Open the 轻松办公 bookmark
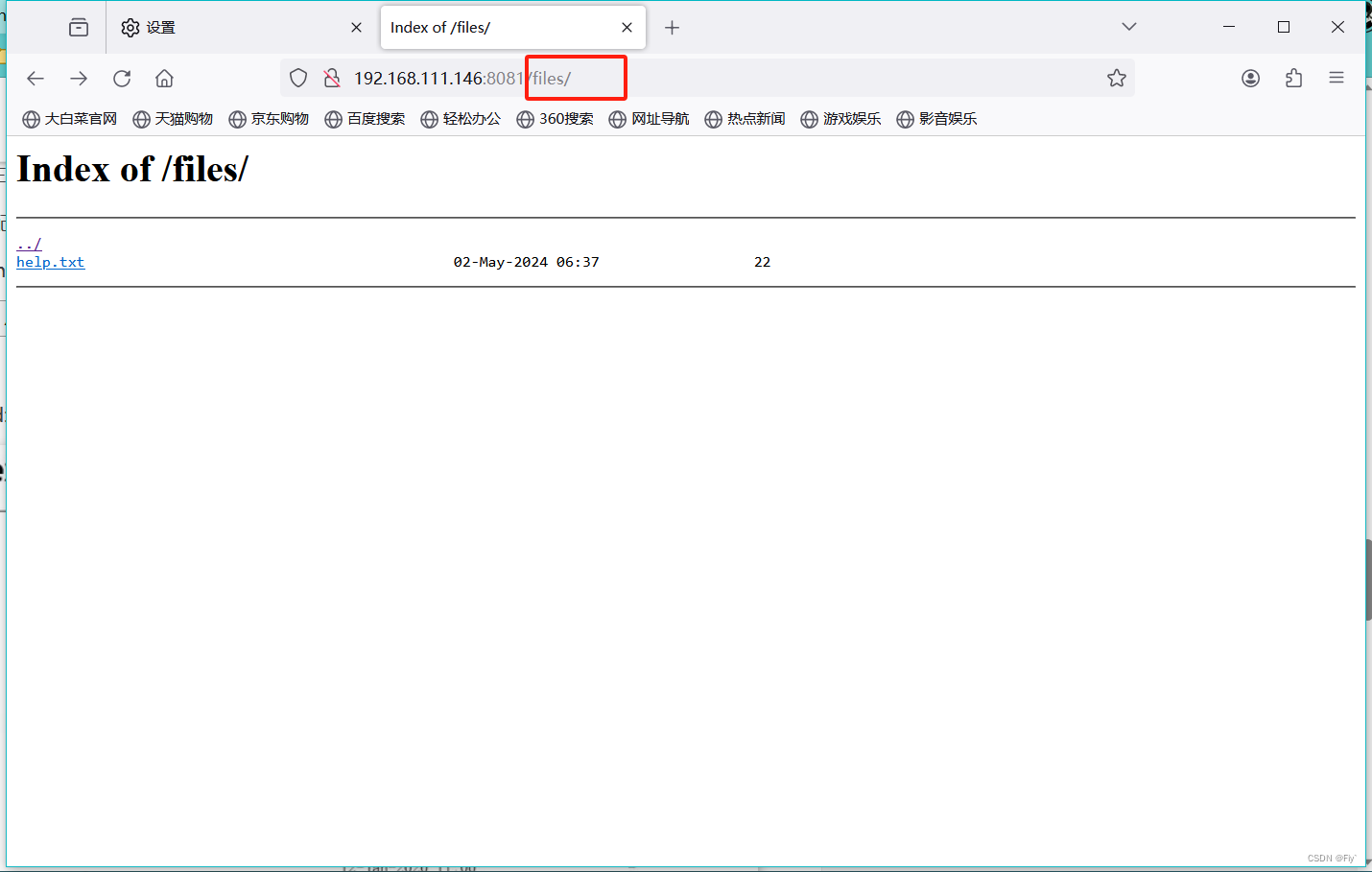The width and height of the screenshot is (1372, 872). coord(461,119)
